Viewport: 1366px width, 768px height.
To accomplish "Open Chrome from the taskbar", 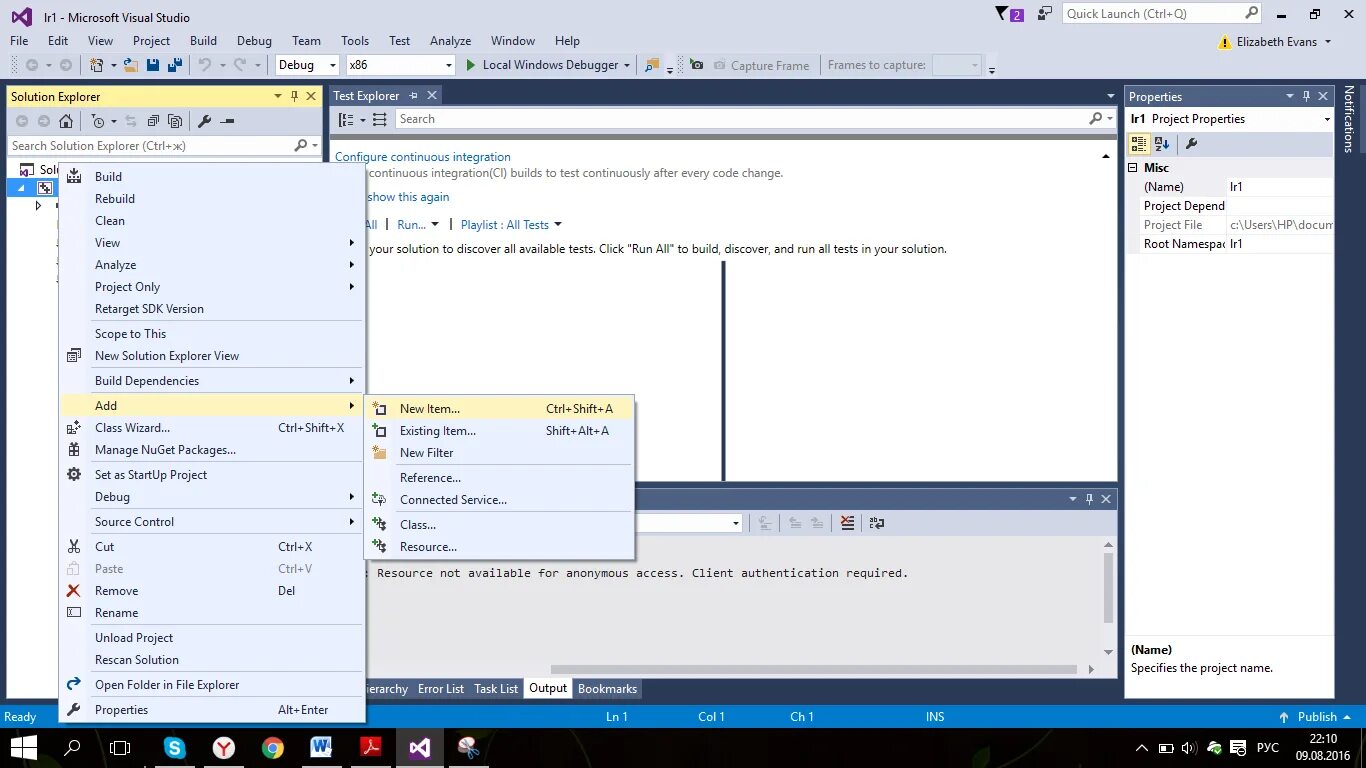I will tap(273, 748).
